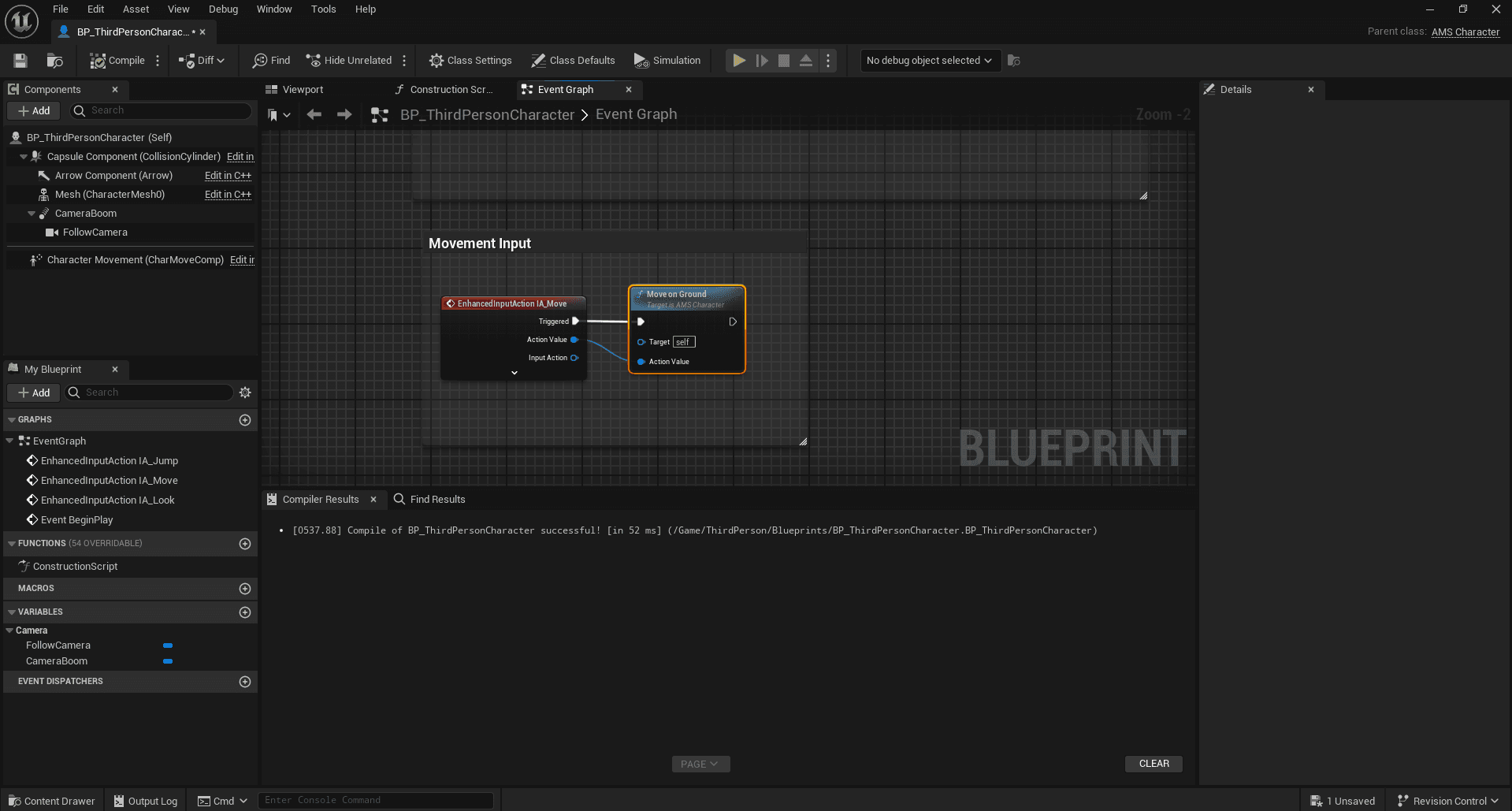
Task: Switch to Find Results tab
Action: pos(429,500)
